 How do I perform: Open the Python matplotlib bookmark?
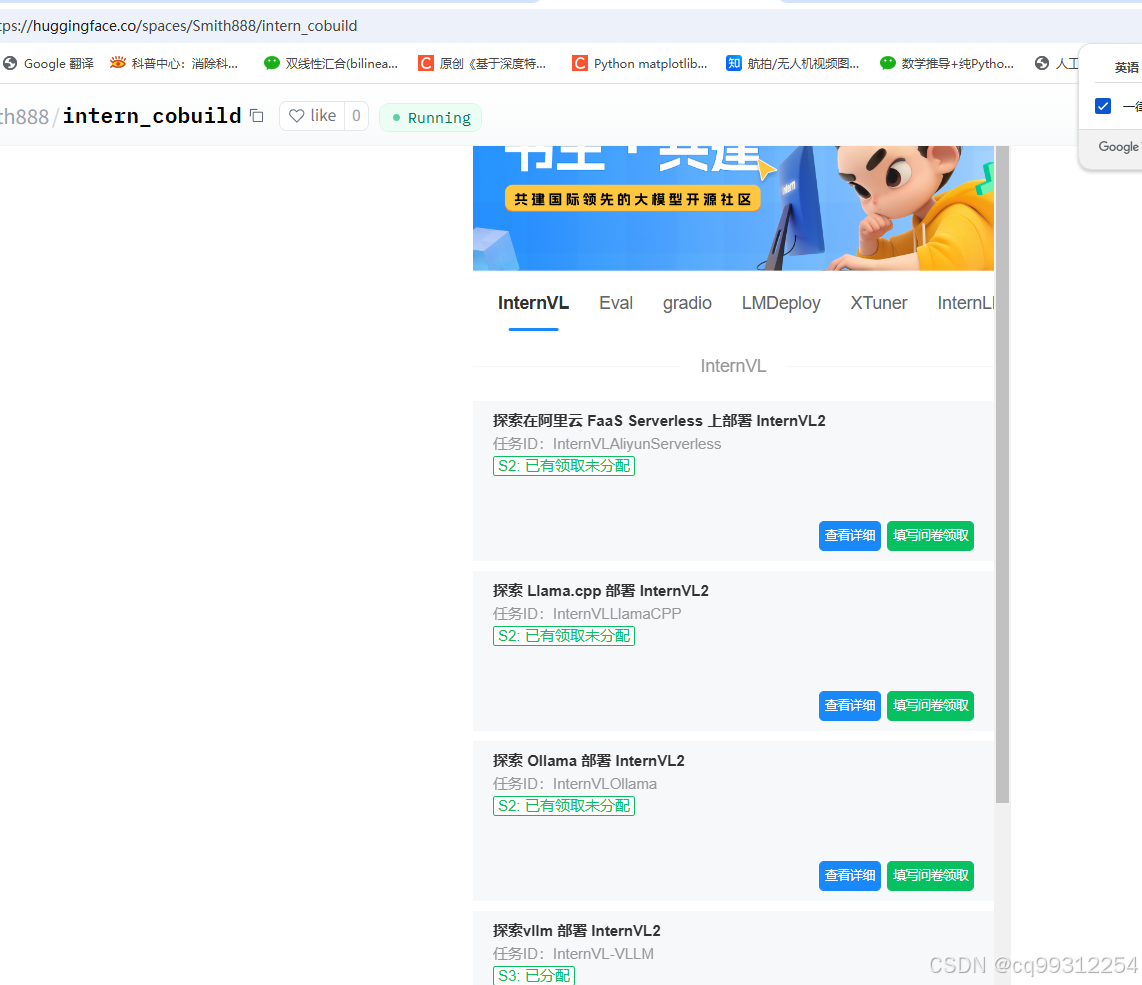(640, 63)
